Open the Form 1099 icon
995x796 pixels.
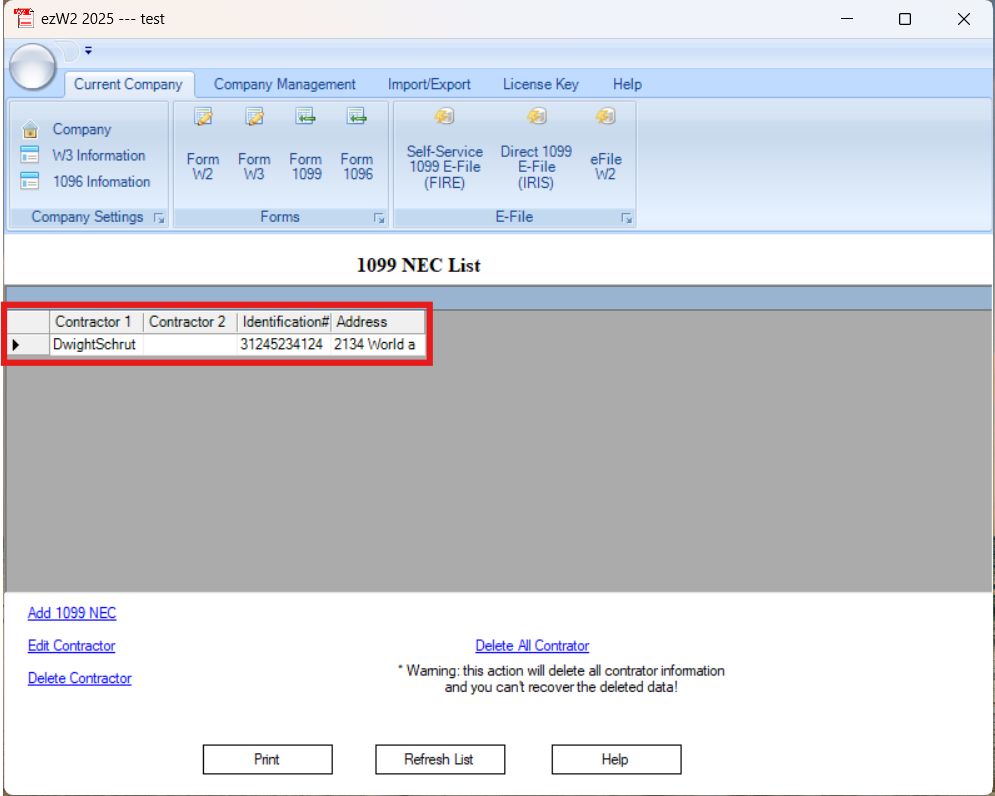coord(305,145)
